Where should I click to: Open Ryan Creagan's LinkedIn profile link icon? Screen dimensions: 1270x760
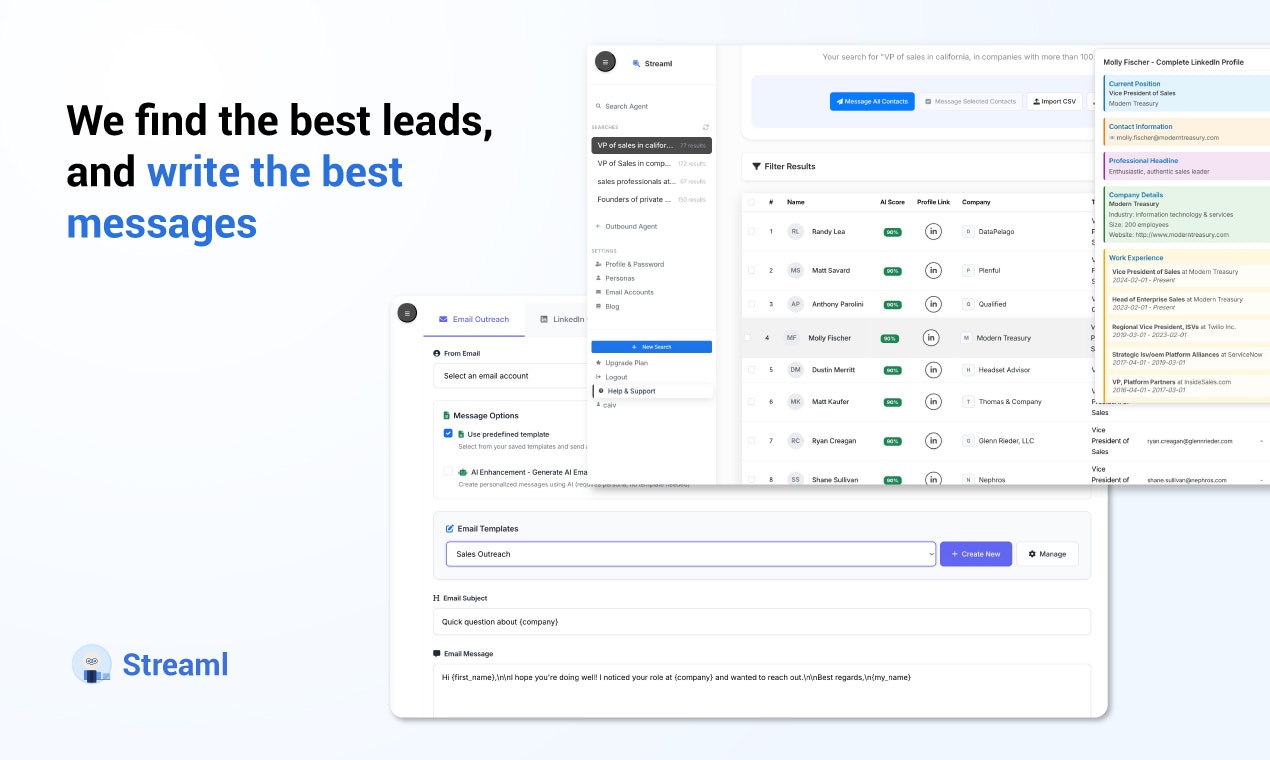(933, 440)
